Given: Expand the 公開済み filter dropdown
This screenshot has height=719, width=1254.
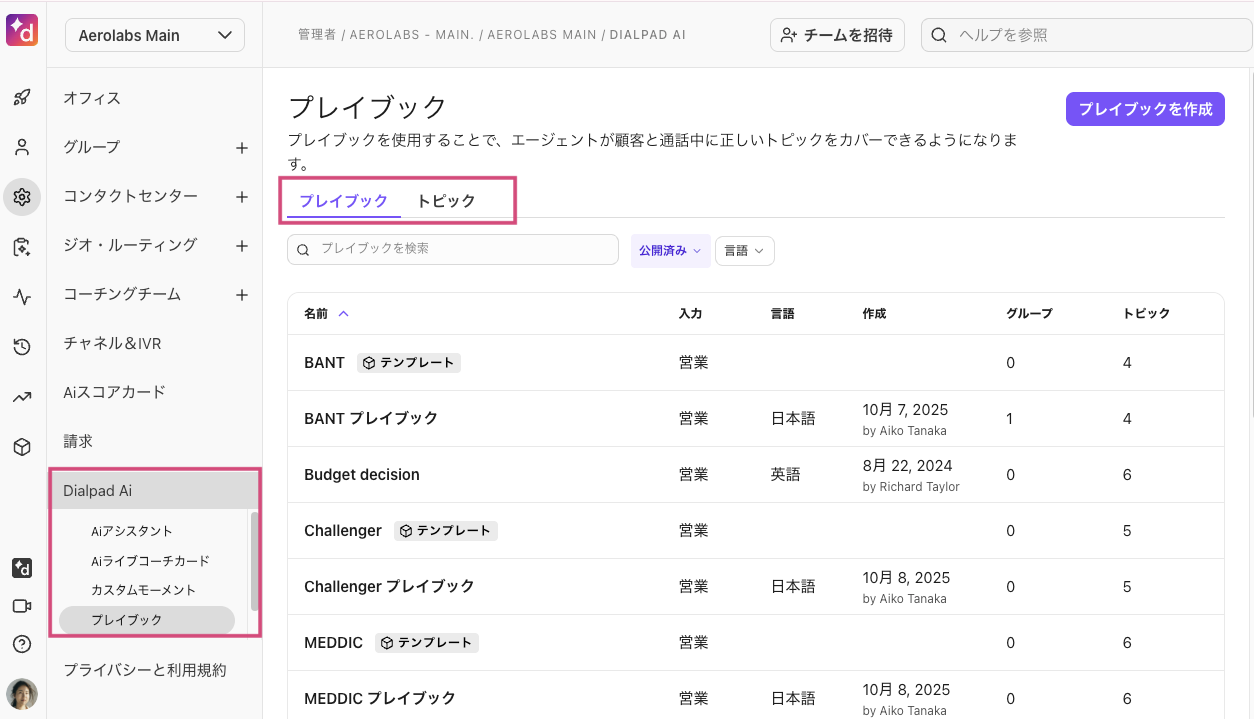Looking at the screenshot, I should click(670, 251).
